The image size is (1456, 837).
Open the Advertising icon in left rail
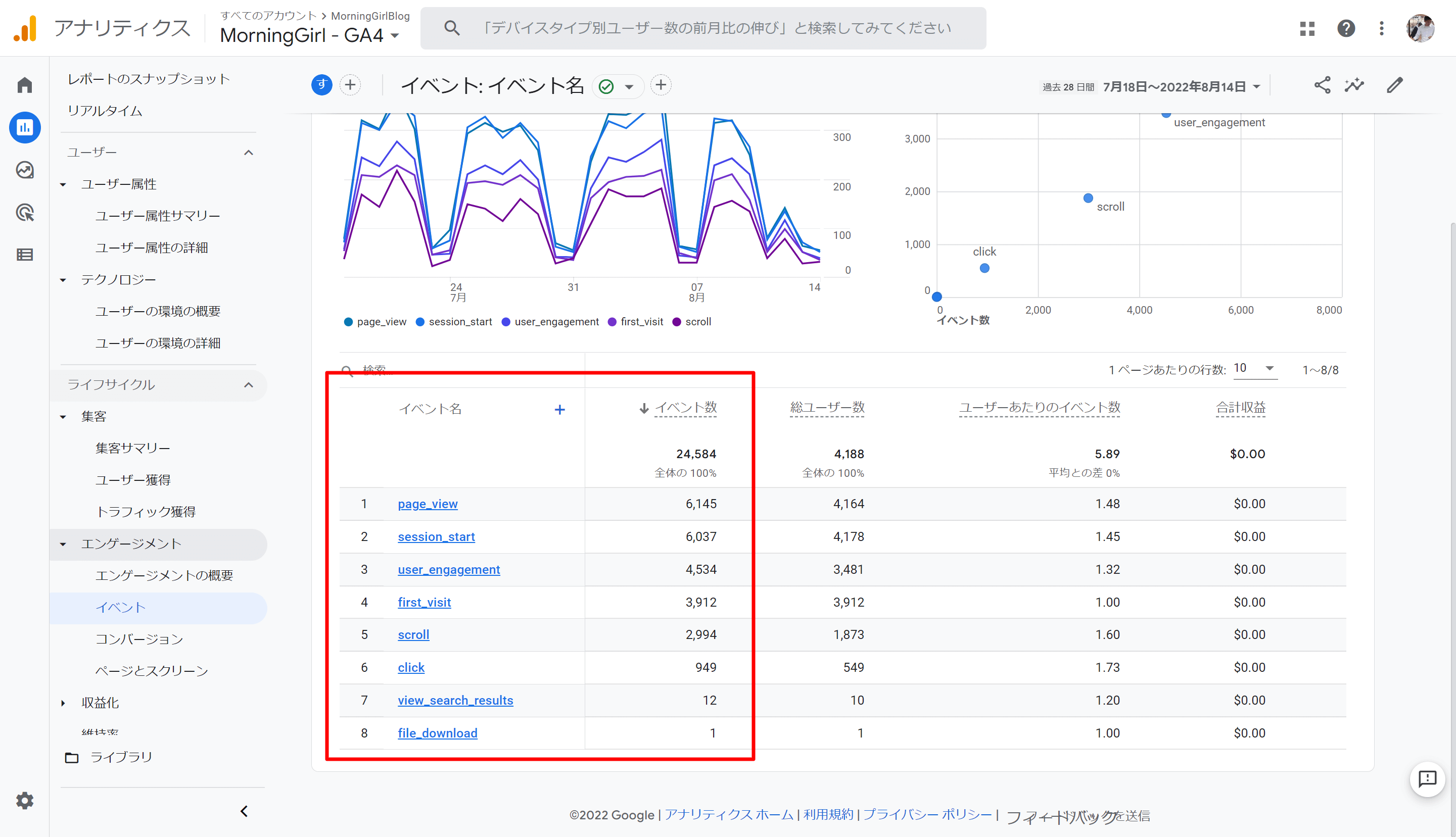pyautogui.click(x=25, y=213)
